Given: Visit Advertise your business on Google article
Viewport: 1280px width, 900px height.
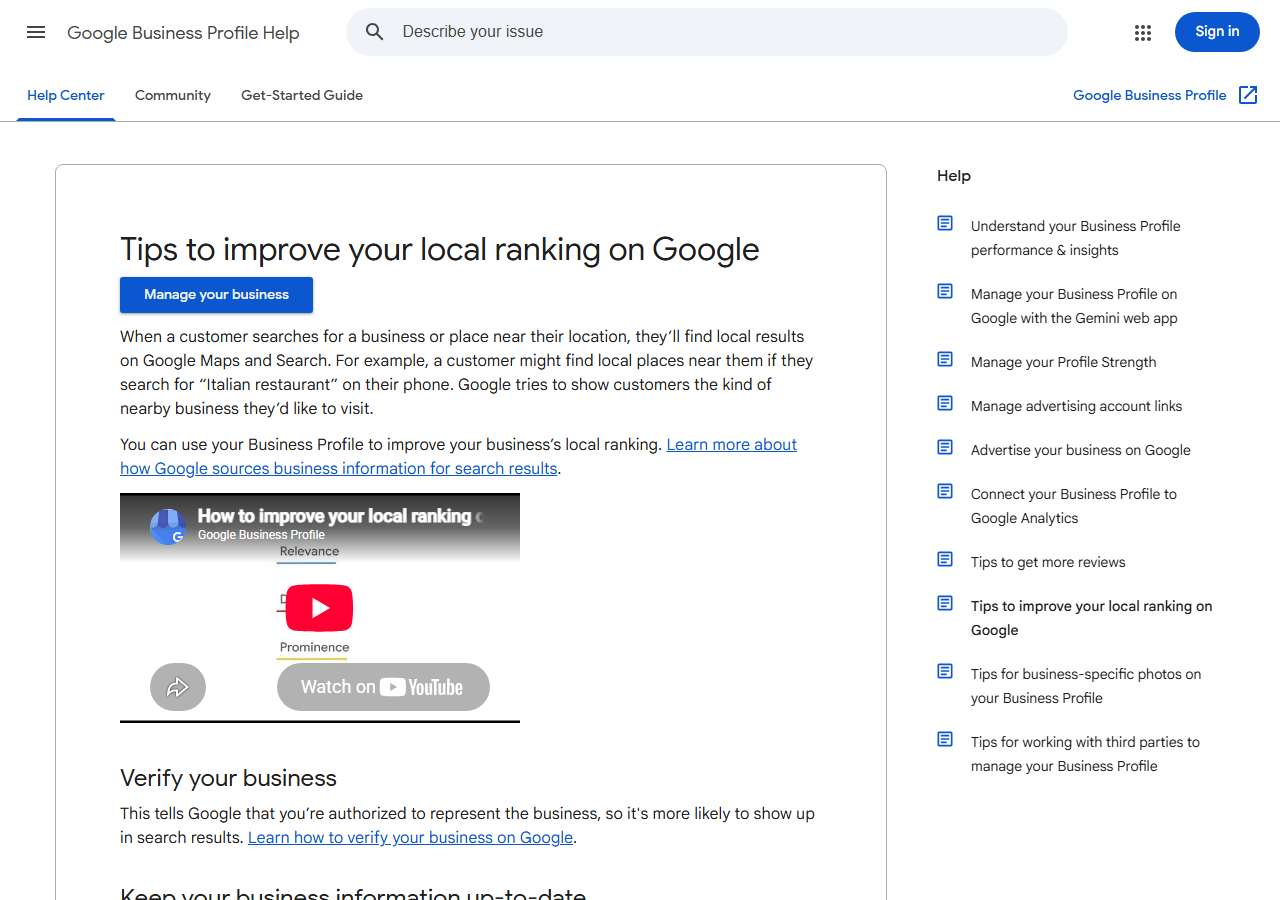Looking at the screenshot, I should click(x=1081, y=450).
